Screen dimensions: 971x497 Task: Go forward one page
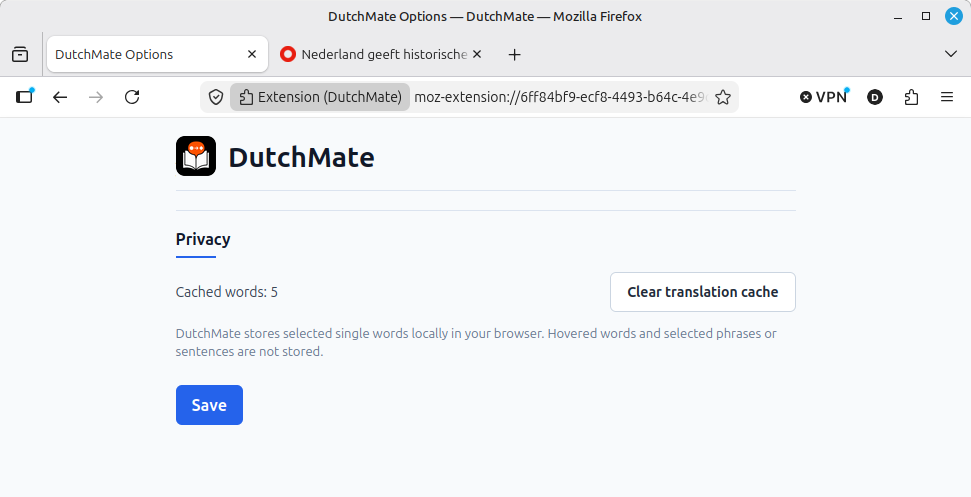click(96, 97)
